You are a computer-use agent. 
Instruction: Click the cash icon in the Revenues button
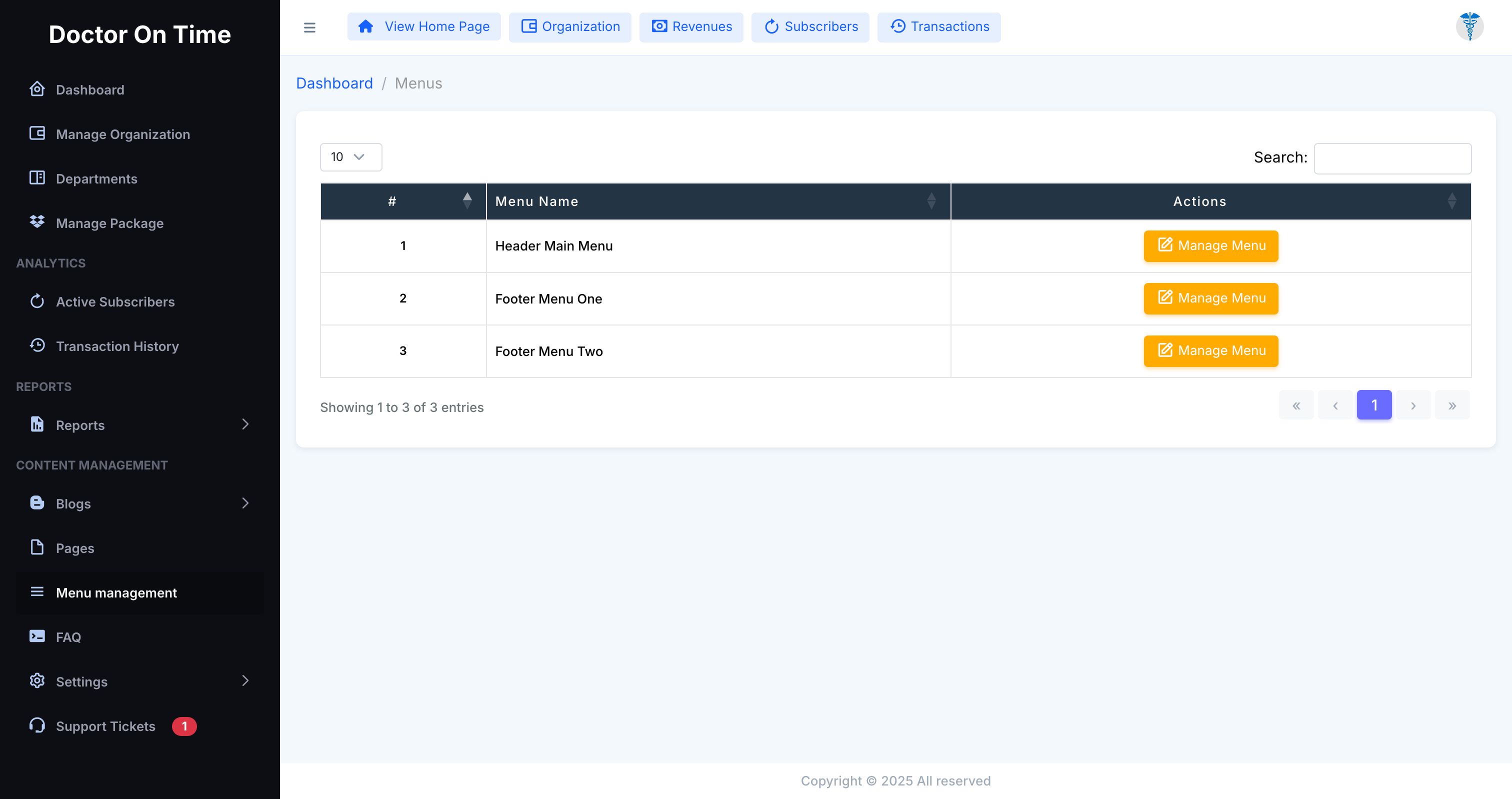pyautogui.click(x=659, y=26)
